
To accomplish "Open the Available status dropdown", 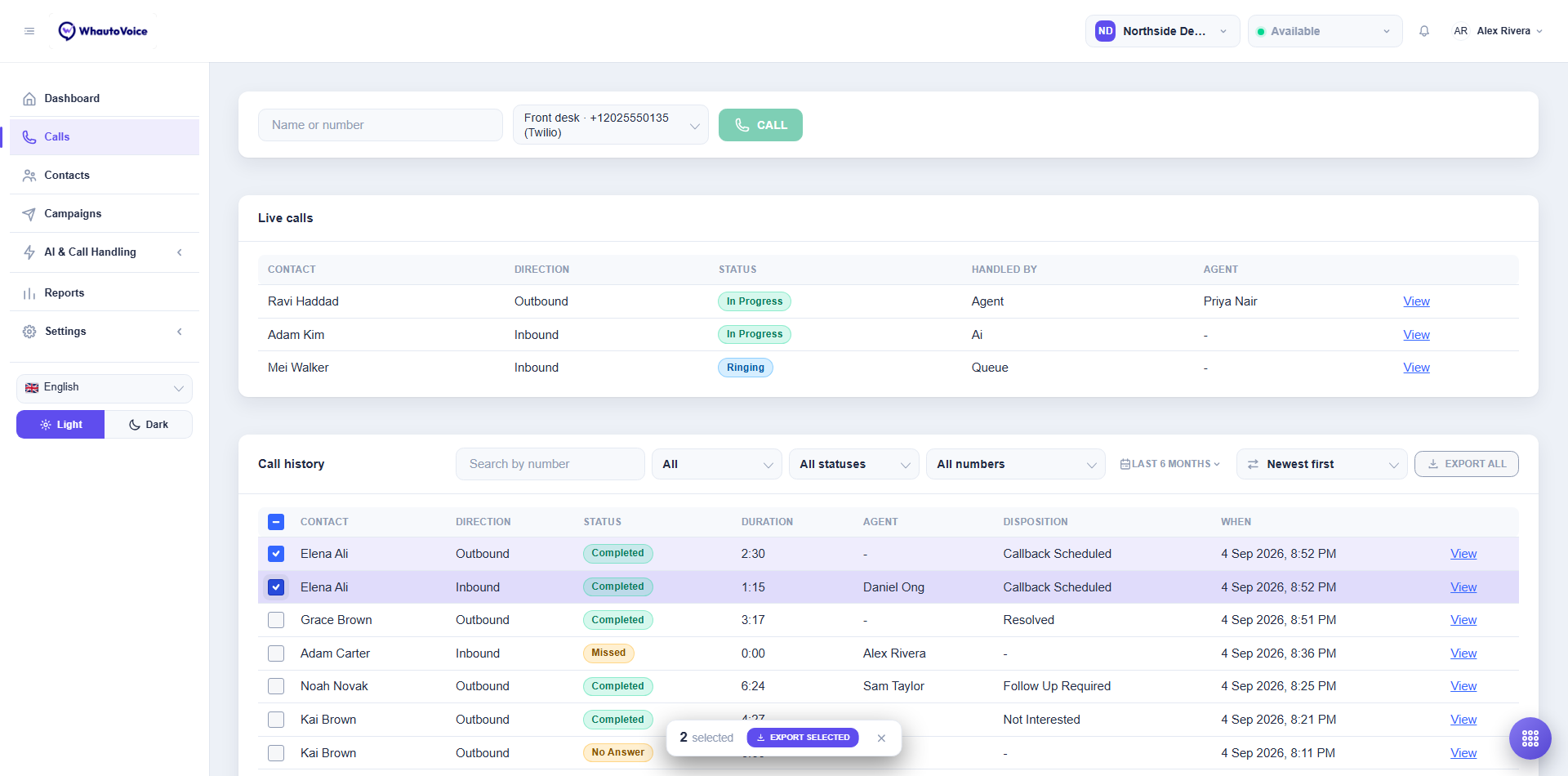I will tap(1325, 31).
